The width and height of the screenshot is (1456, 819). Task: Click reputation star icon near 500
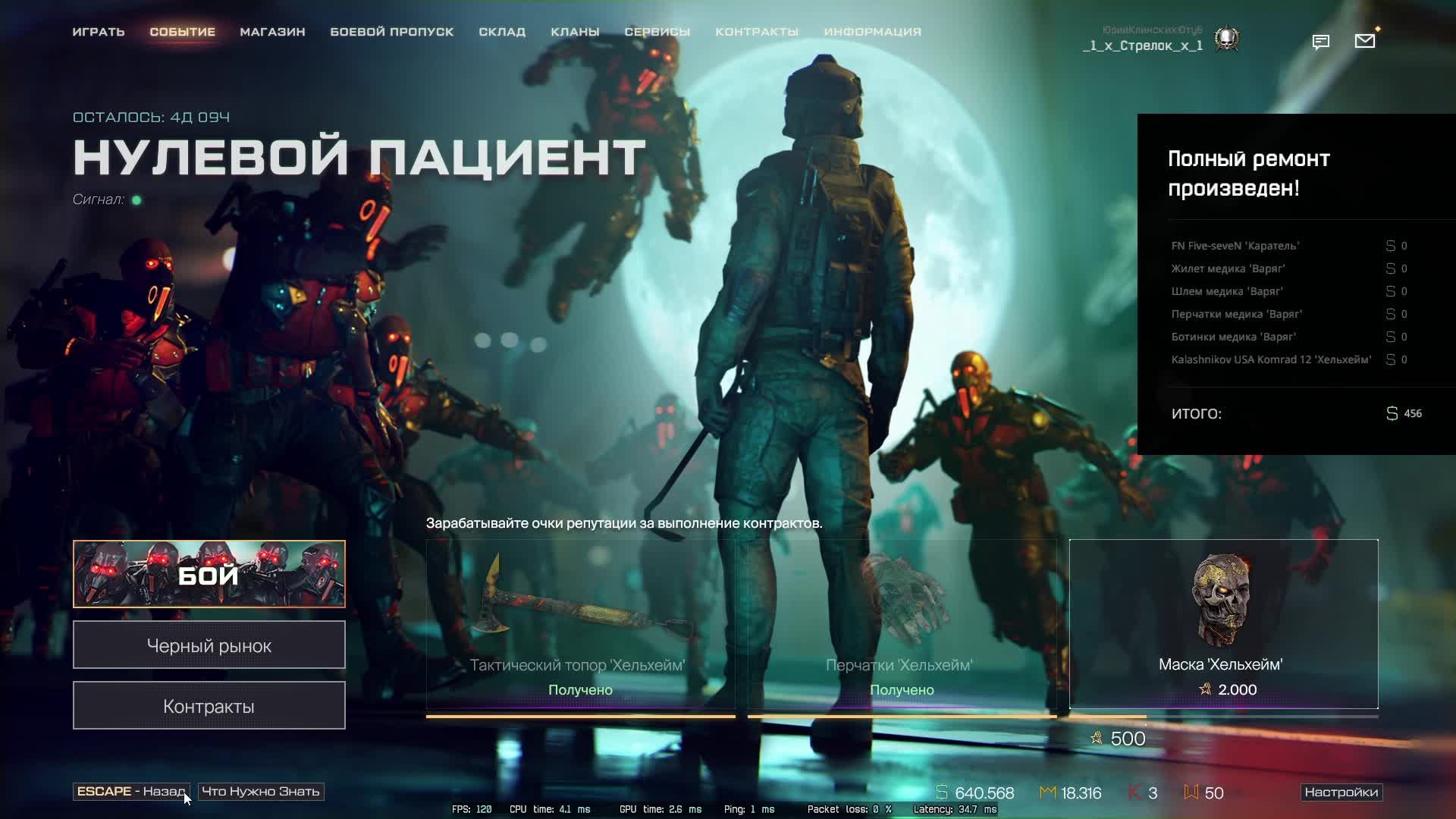point(1096,738)
